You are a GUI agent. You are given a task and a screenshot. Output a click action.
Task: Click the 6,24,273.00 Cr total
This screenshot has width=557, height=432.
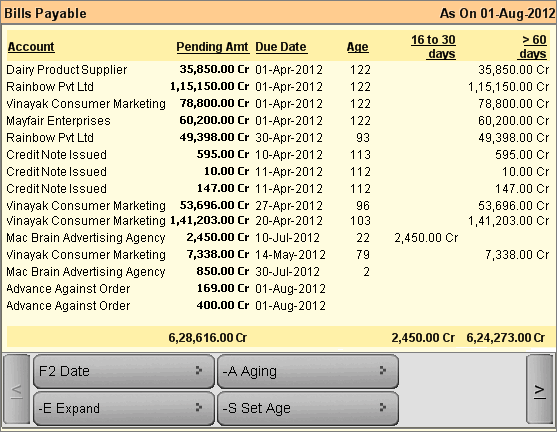pos(505,338)
